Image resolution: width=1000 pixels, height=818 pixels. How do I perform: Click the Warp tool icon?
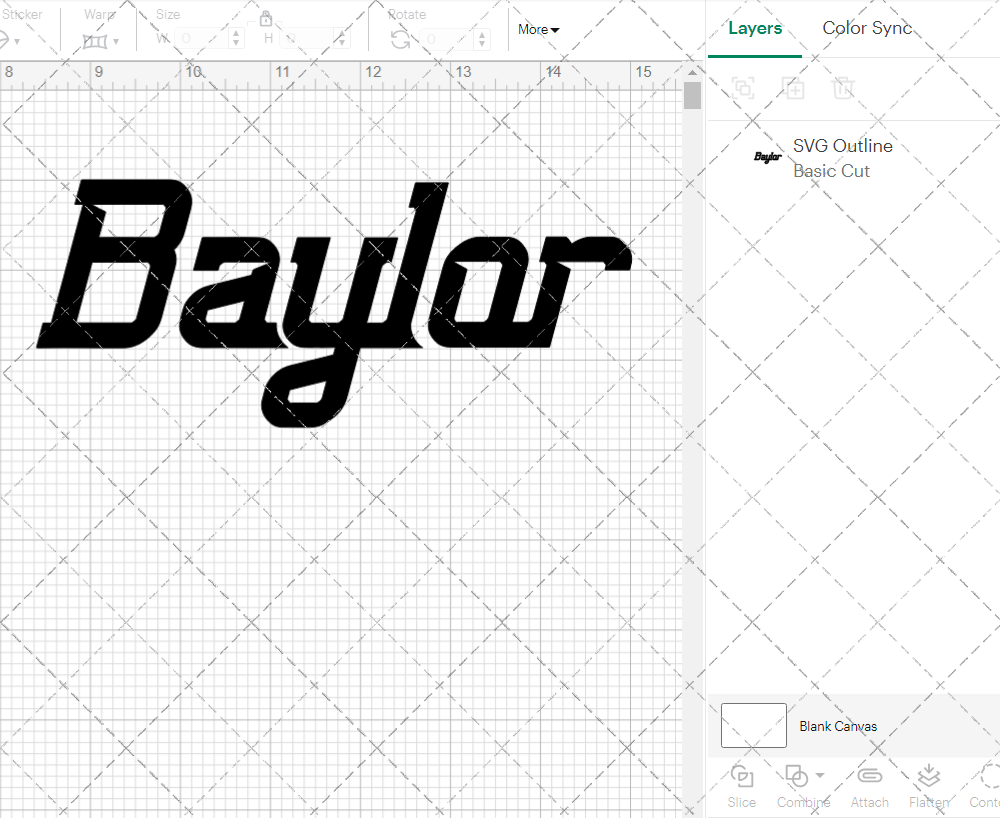coord(95,40)
